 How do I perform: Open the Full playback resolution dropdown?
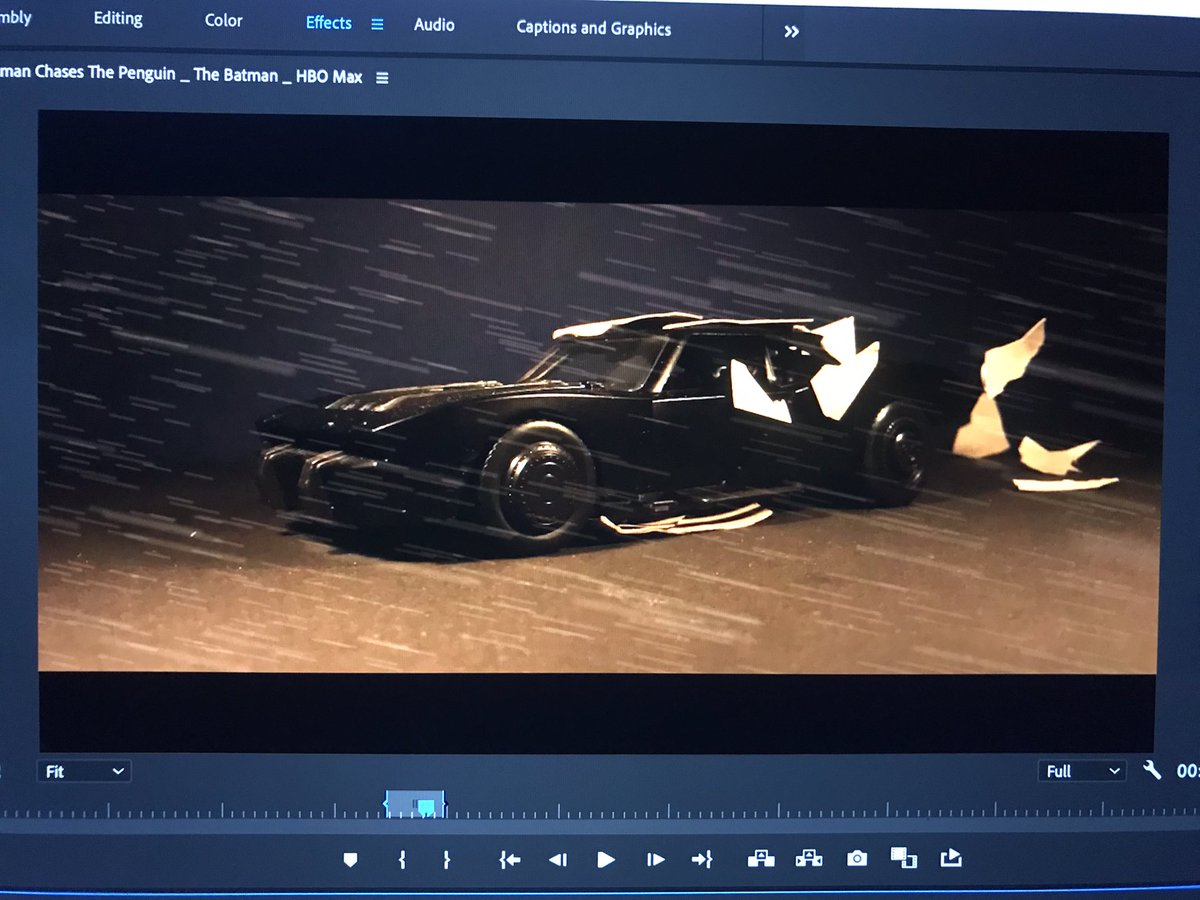[x=1084, y=771]
